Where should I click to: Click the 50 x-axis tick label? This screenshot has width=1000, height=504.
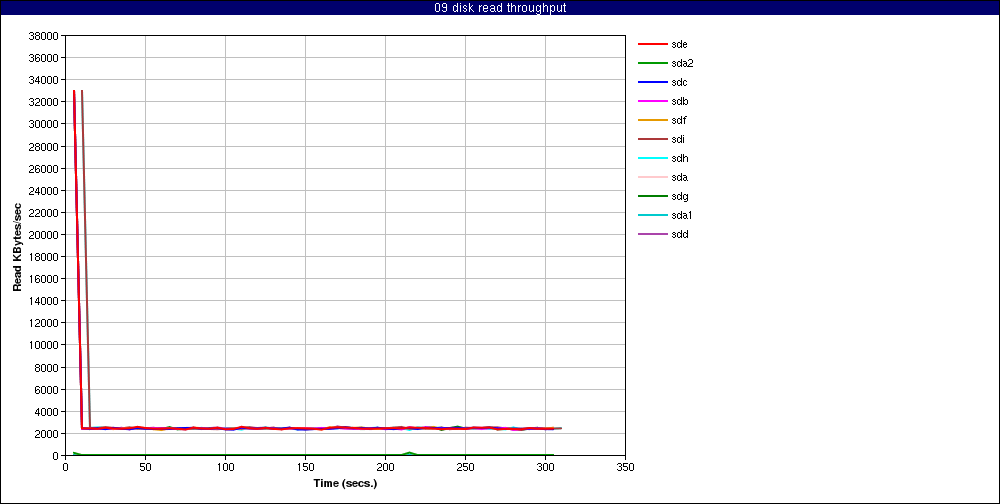(145, 467)
